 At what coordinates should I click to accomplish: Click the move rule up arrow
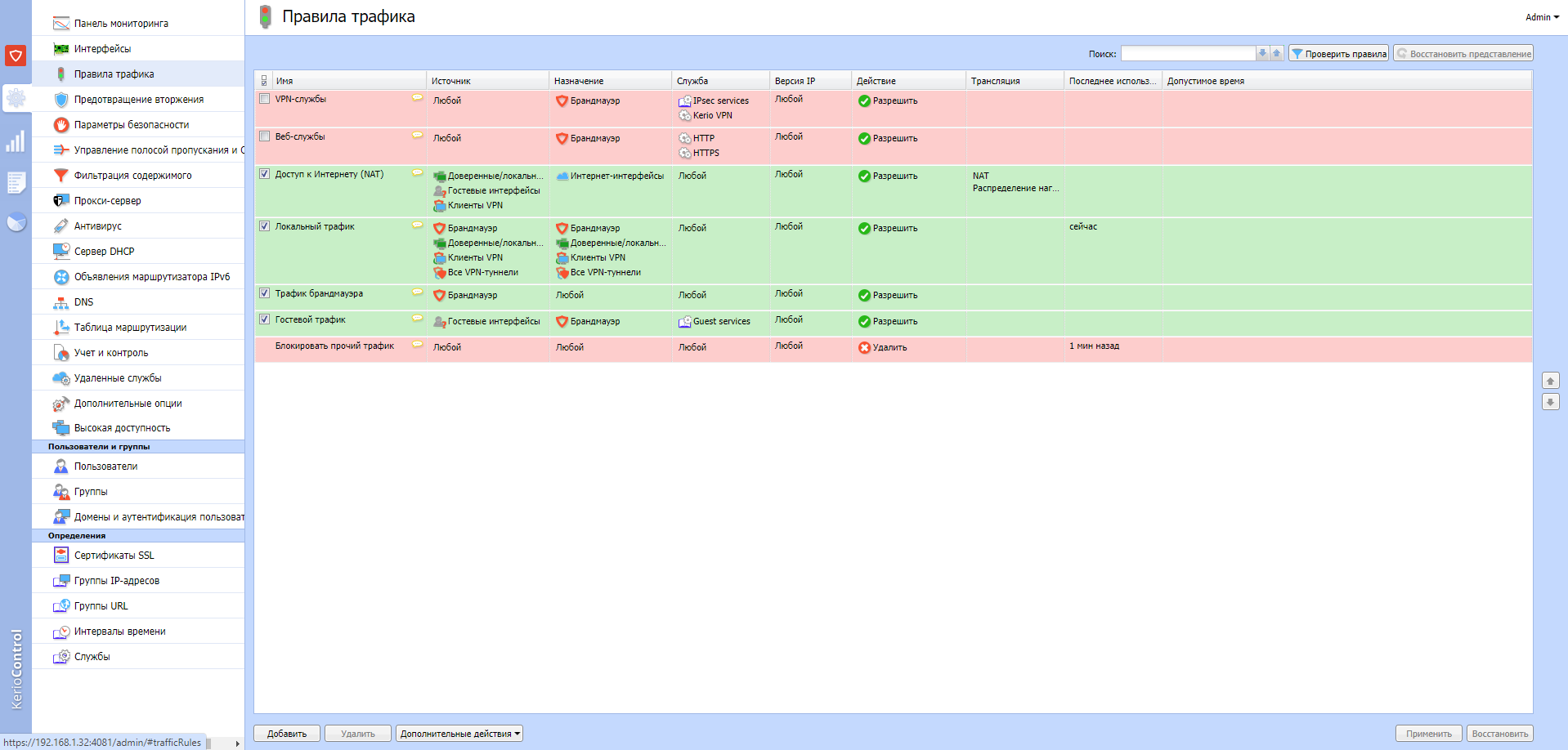[x=1550, y=382]
